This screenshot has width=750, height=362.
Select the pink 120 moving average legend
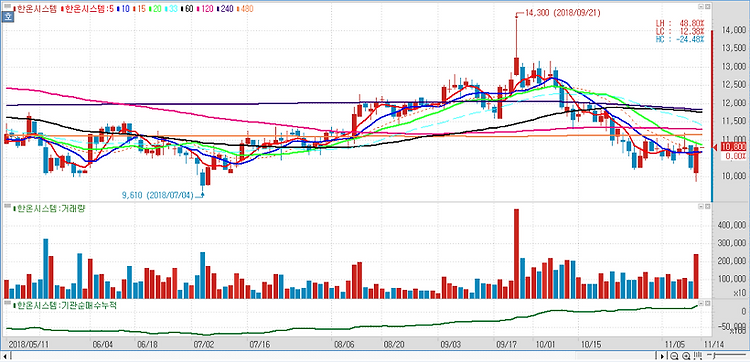pos(205,9)
